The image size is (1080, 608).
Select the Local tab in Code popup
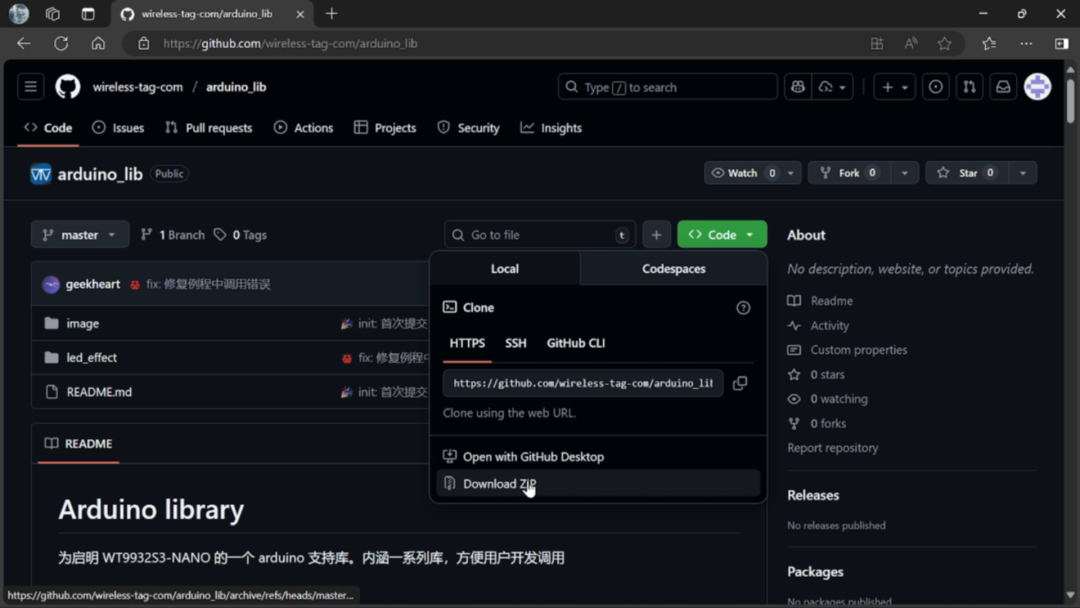pyautogui.click(x=505, y=269)
